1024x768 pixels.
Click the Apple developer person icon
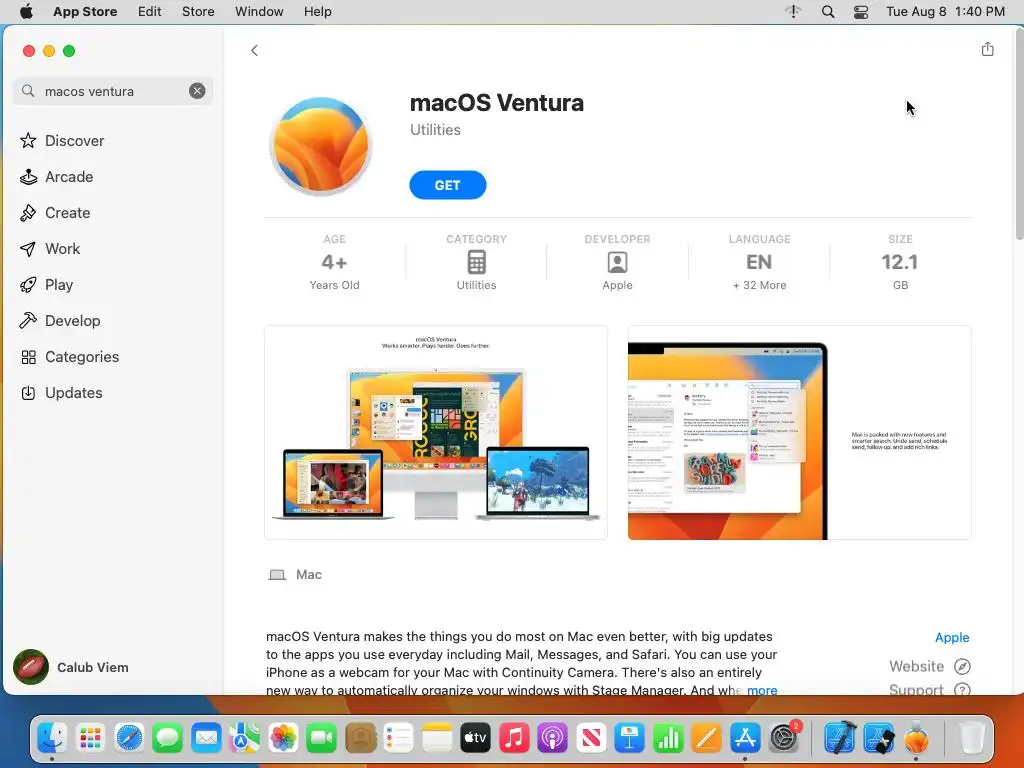[617, 262]
